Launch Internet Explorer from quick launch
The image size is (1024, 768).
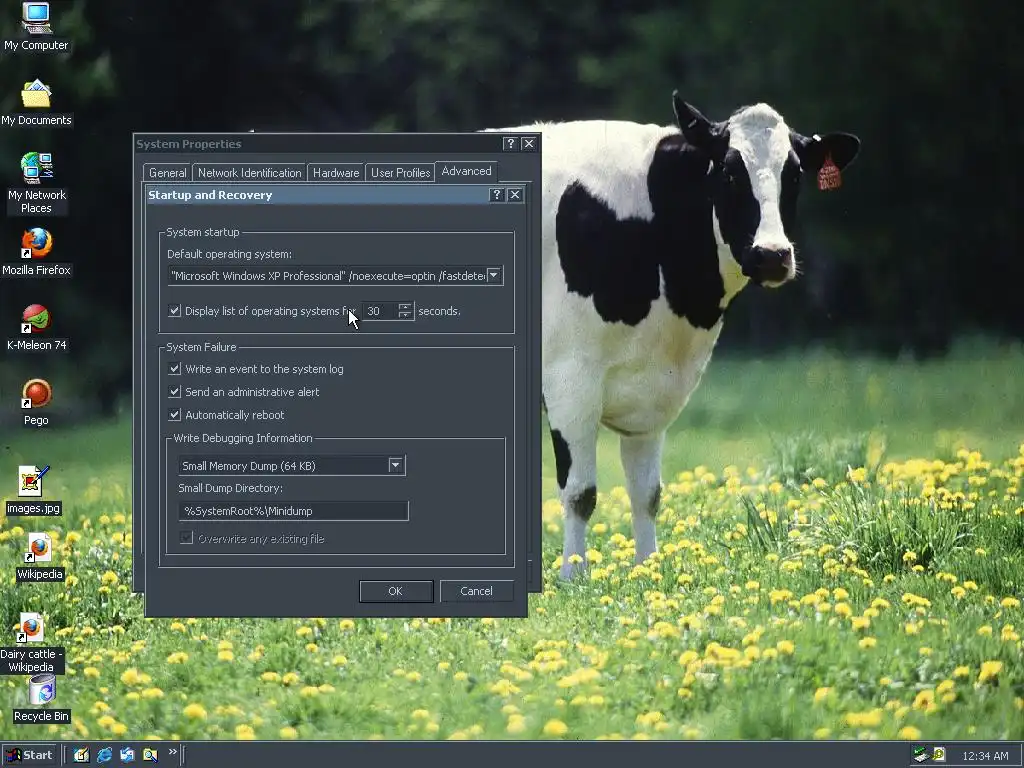pyautogui.click(x=104, y=755)
